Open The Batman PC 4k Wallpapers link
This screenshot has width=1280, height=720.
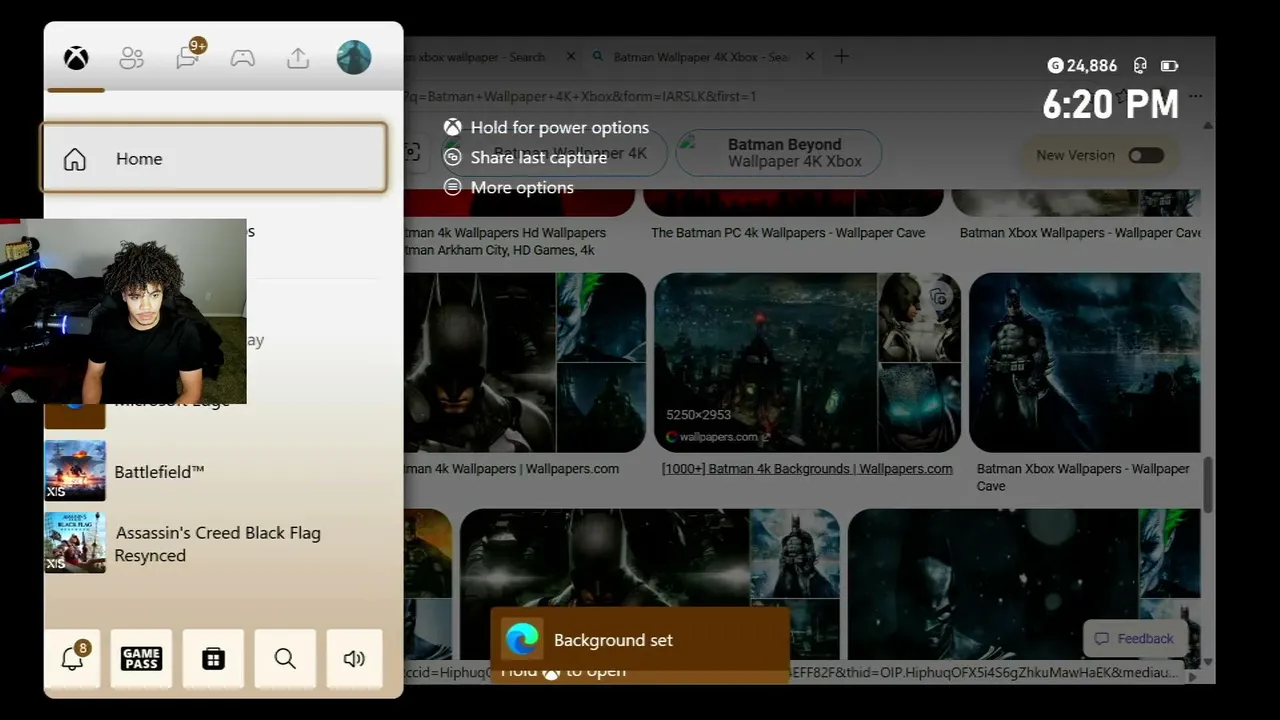click(788, 233)
